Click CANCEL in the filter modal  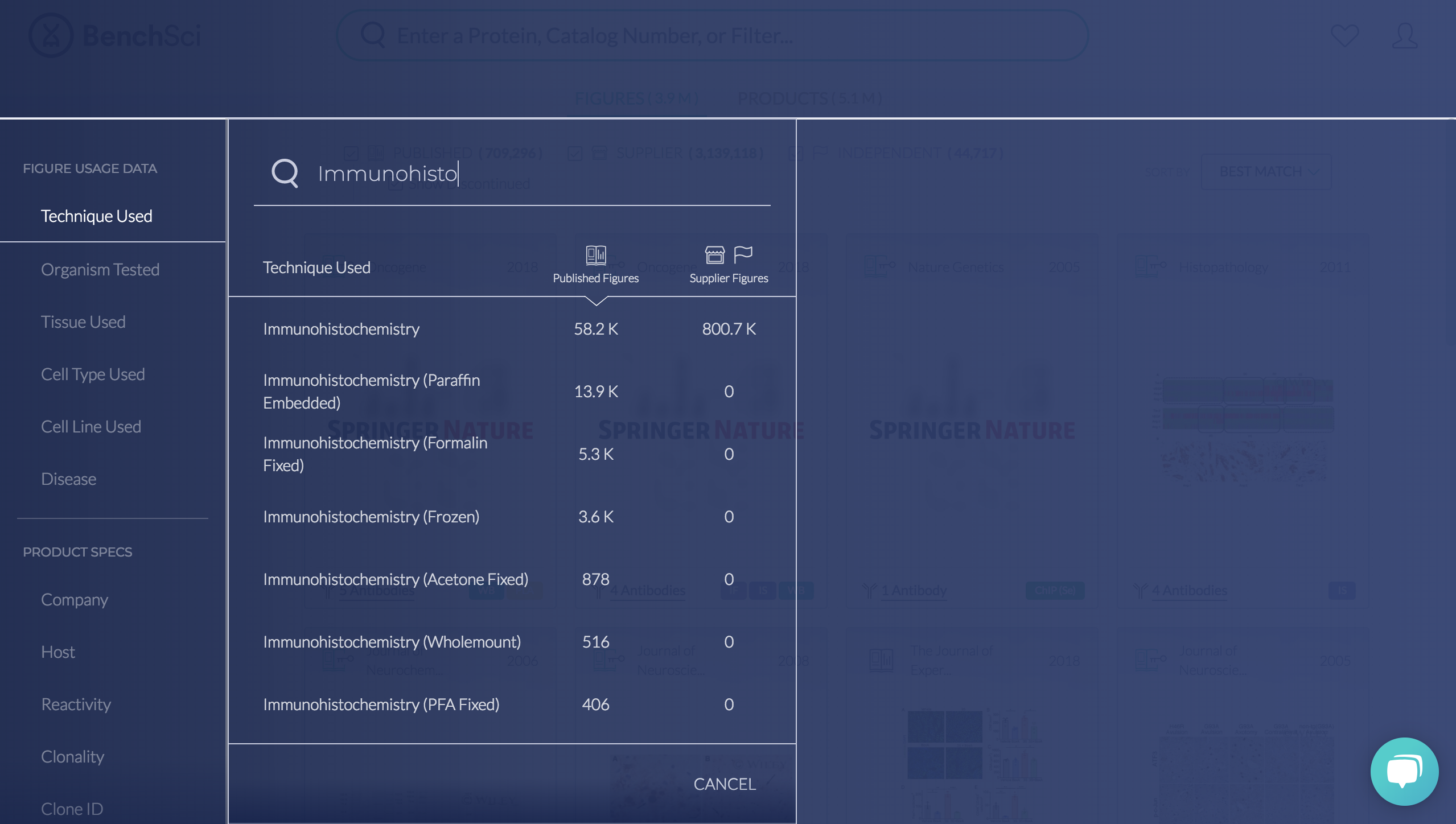(x=725, y=784)
